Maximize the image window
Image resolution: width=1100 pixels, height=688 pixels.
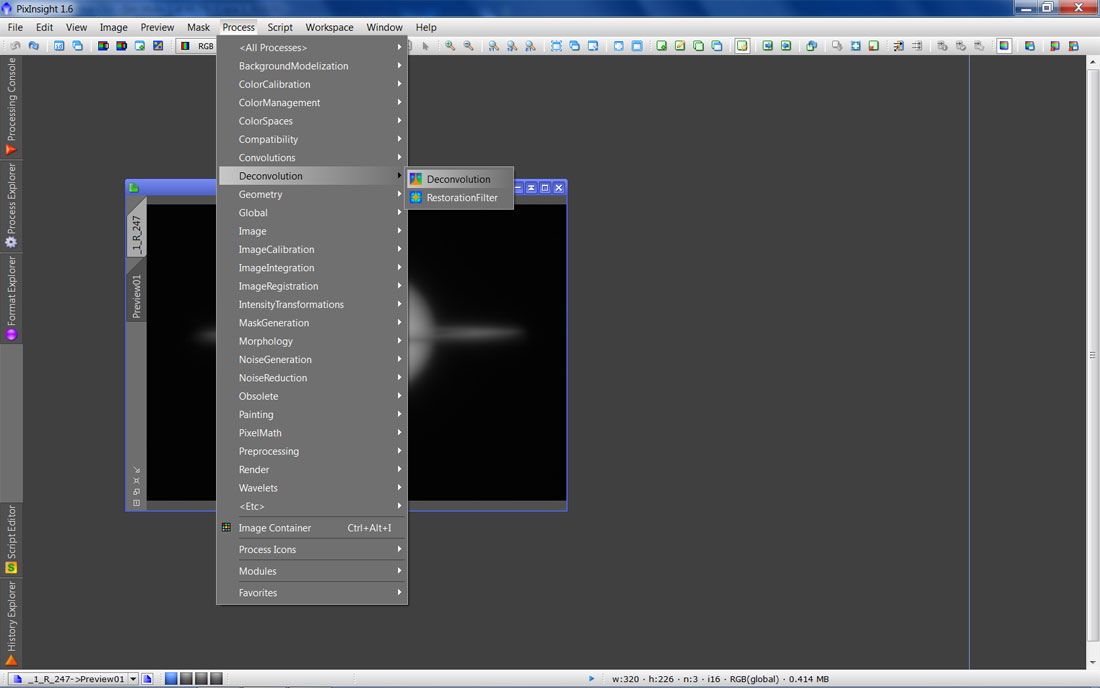544,188
